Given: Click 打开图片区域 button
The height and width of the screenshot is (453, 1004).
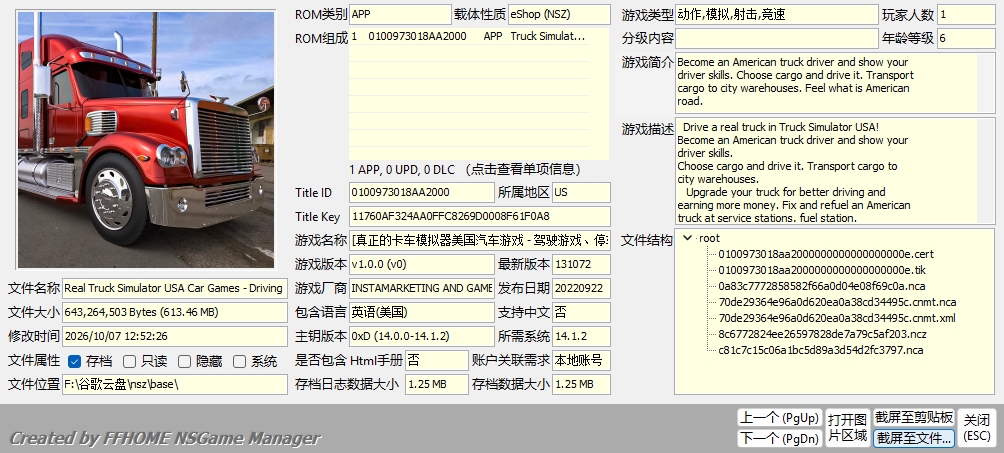Looking at the screenshot, I should tap(848, 427).
